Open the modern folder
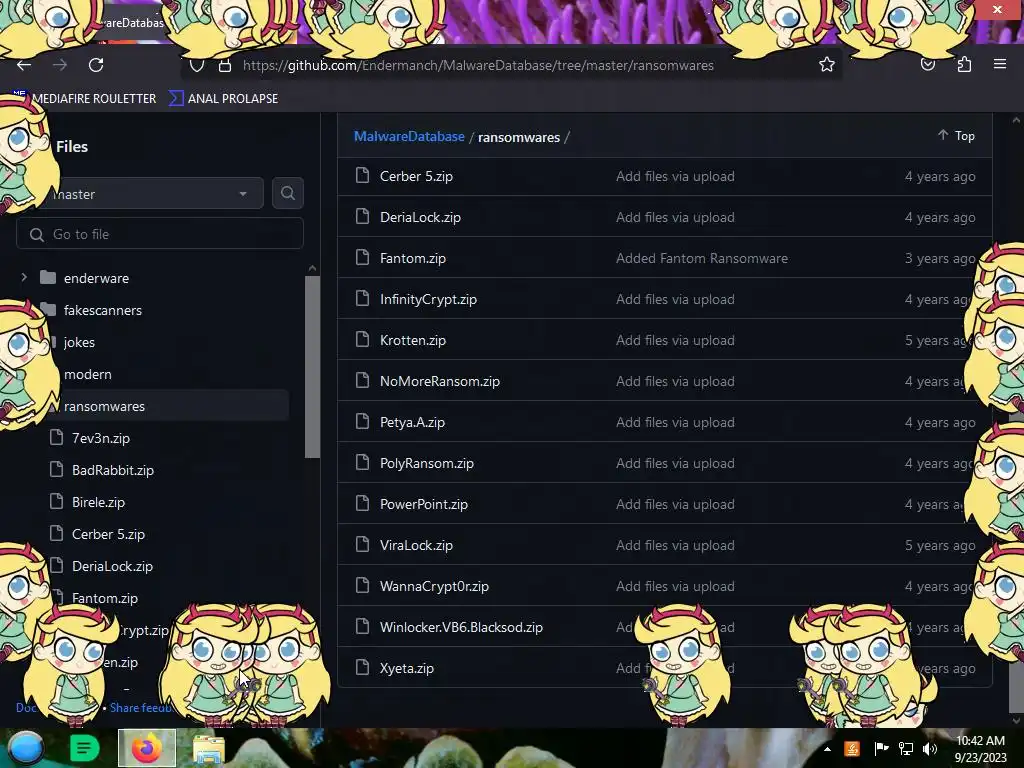Screen dimensions: 1024x768 [x=88, y=374]
